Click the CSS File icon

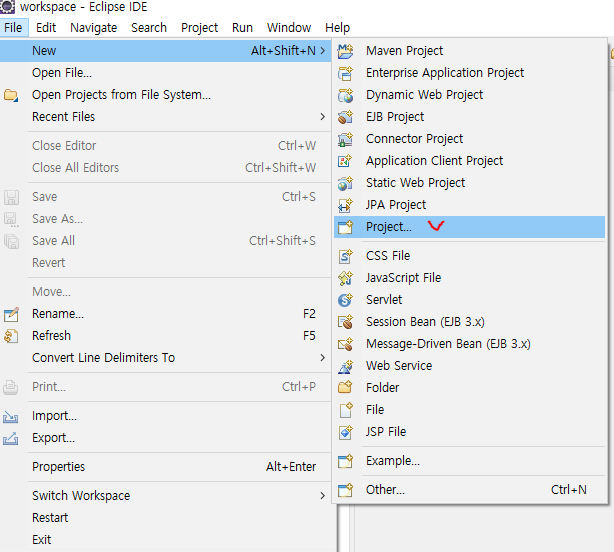[x=345, y=256]
